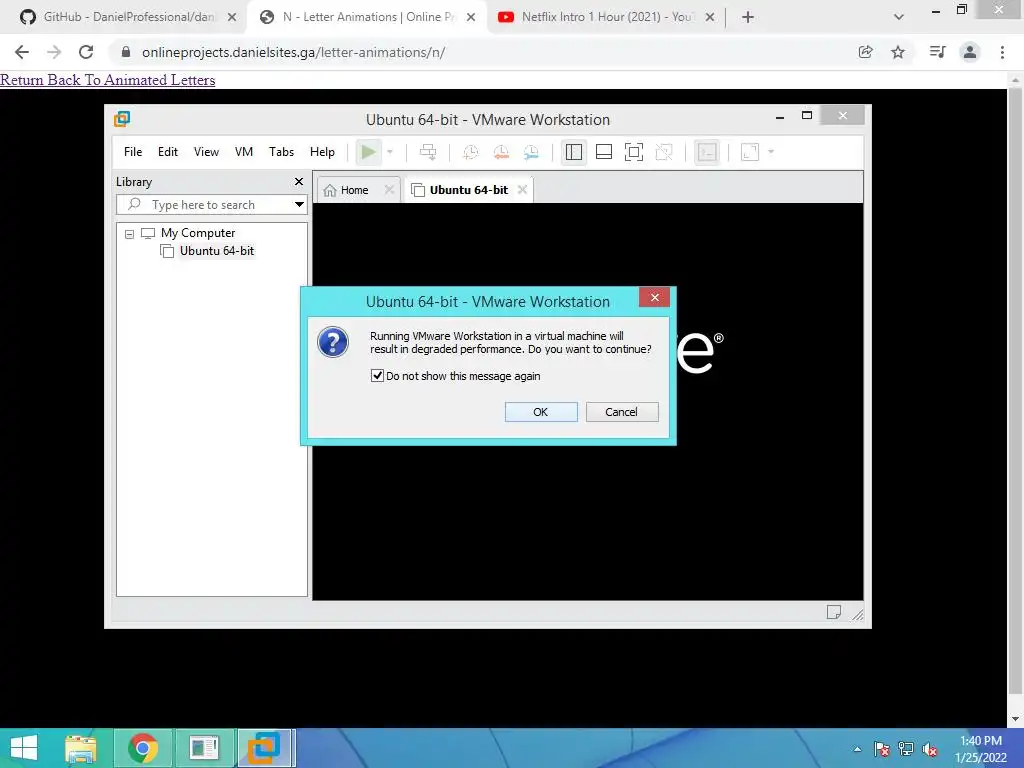Image resolution: width=1024 pixels, height=768 pixels.
Task: Close the Library panel
Action: [x=298, y=182]
